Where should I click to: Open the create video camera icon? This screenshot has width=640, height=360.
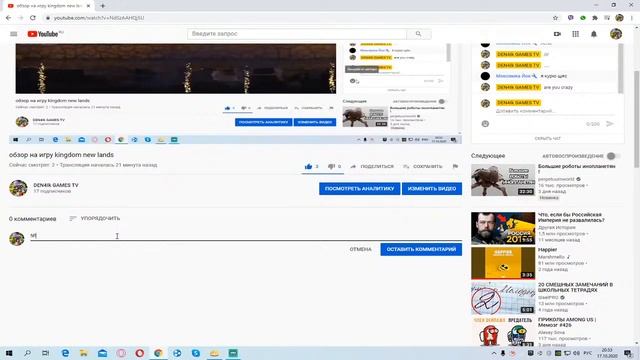tap(557, 34)
